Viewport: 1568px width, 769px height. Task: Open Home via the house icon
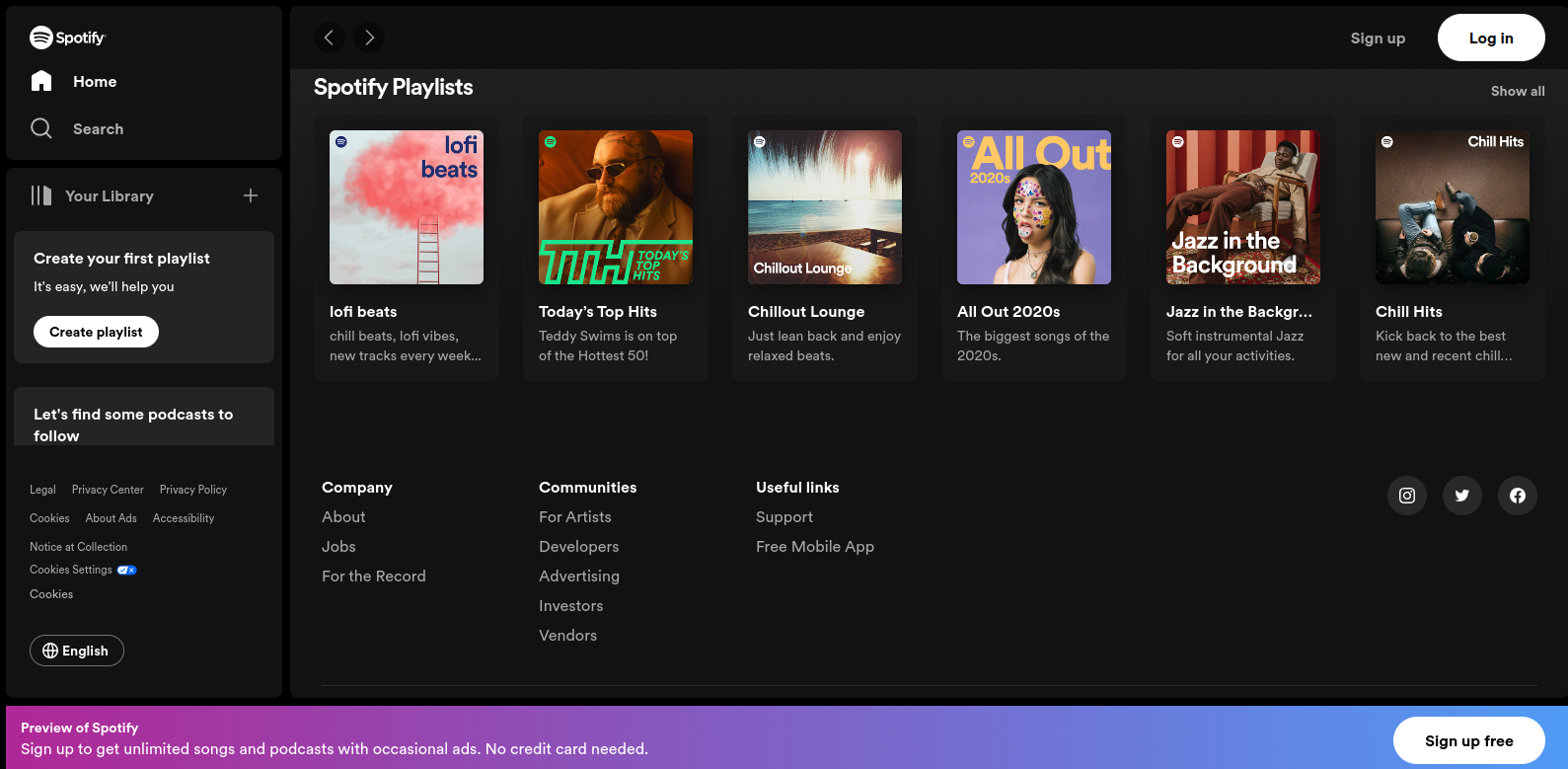tap(41, 81)
